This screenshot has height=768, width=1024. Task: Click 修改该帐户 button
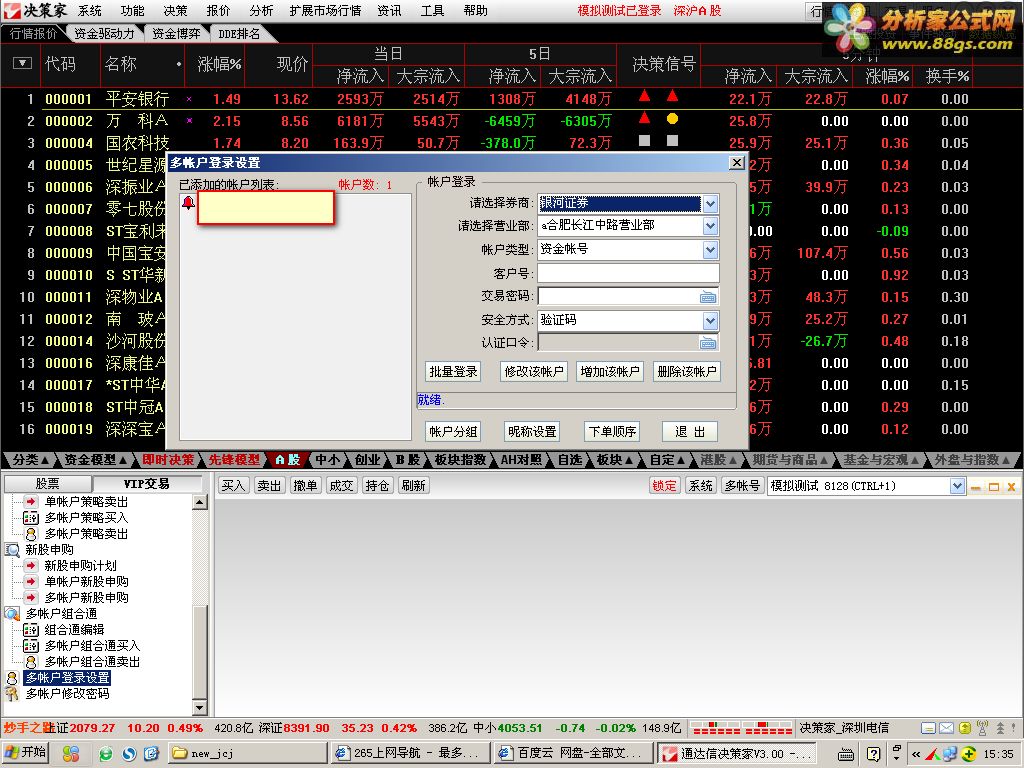point(534,372)
